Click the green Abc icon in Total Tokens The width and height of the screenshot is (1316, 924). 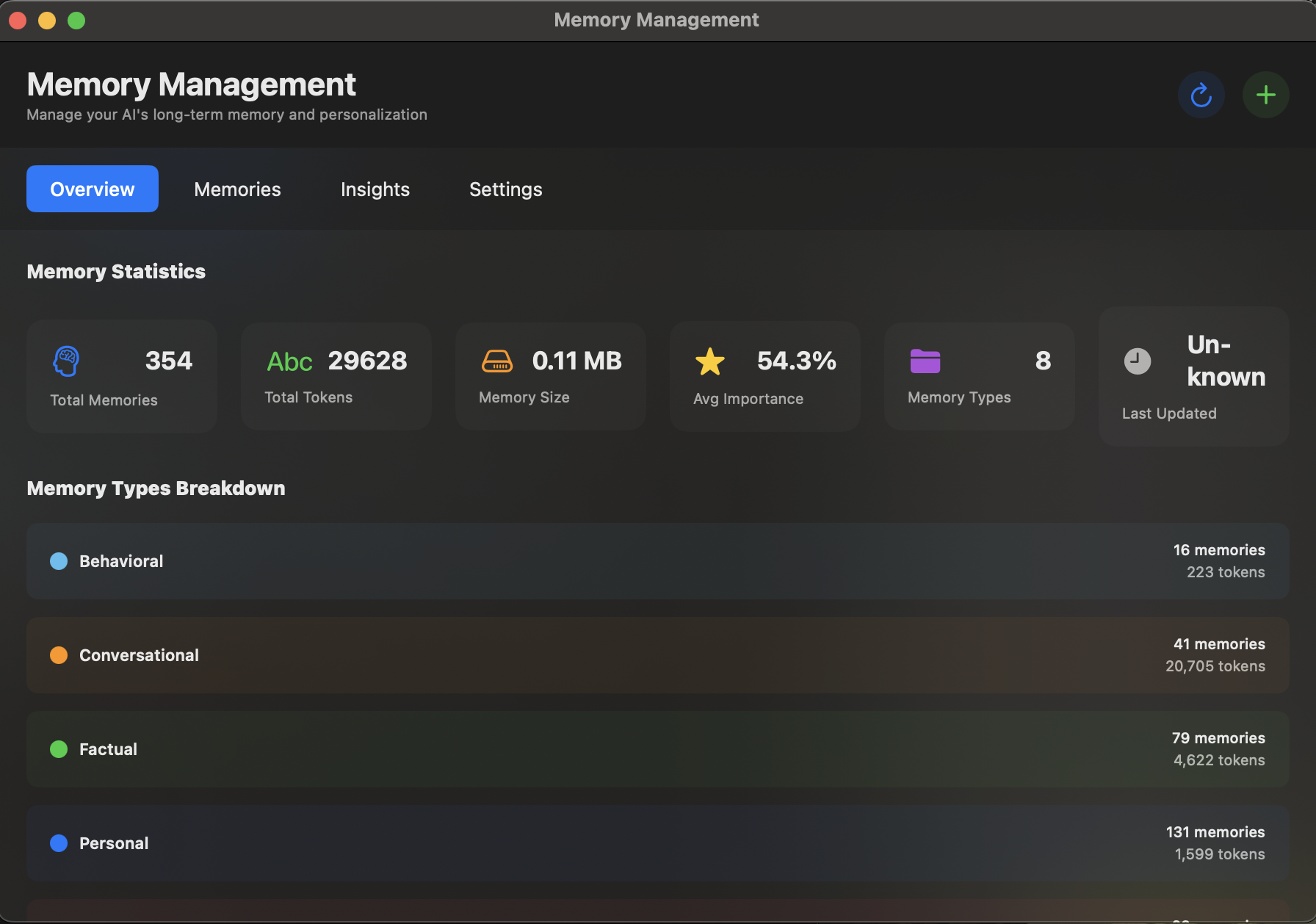click(289, 361)
